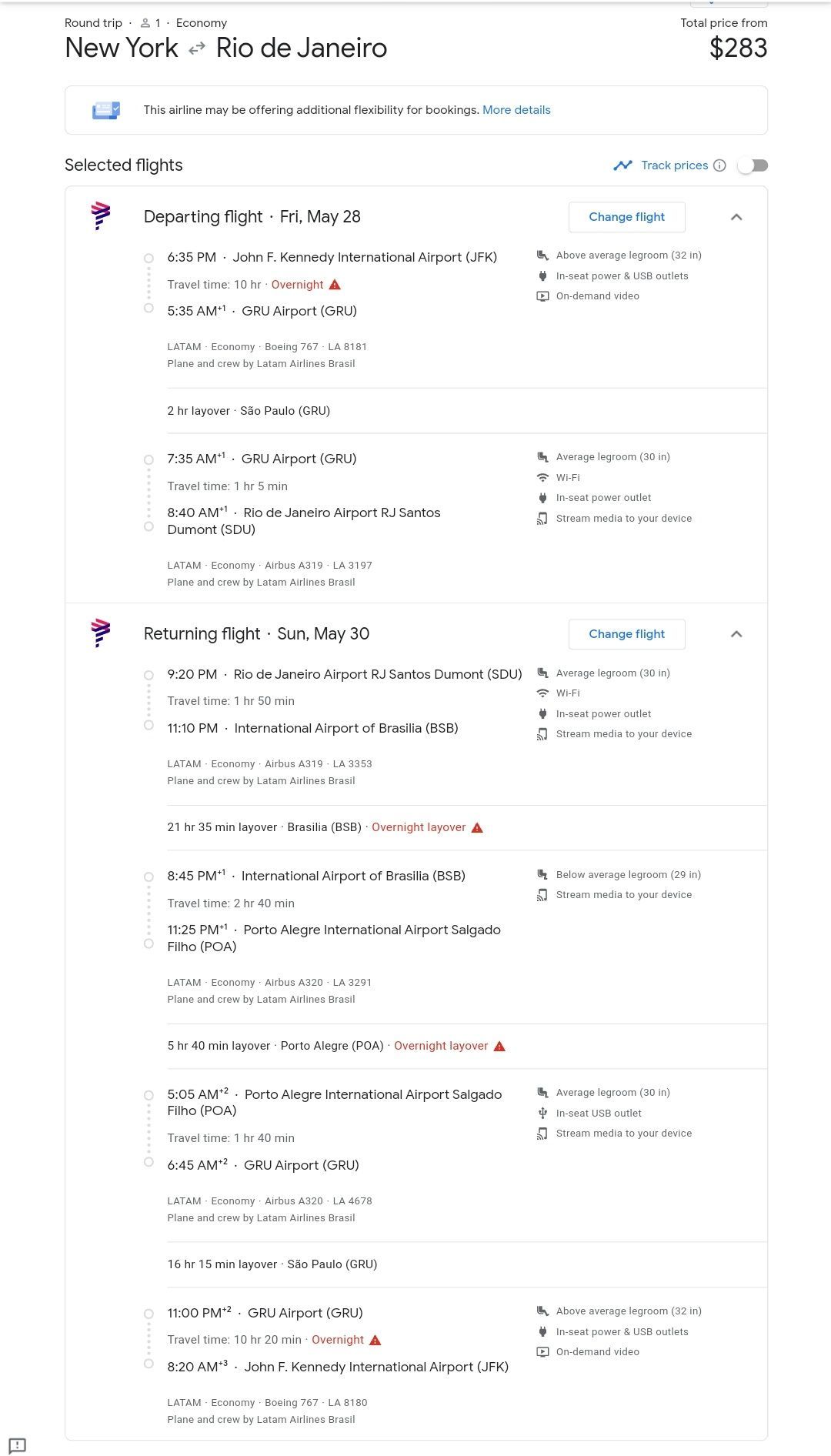This screenshot has width=831, height=1456.
Task: Click the overnight warning triangle on JFK departure
Action: (335, 285)
